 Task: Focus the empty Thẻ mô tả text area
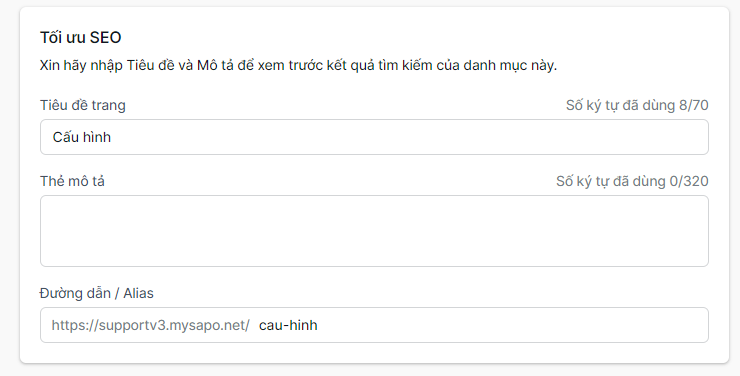tap(374, 231)
